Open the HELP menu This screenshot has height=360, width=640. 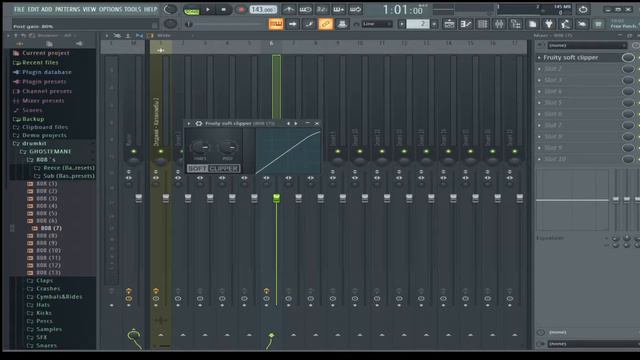coord(150,9)
